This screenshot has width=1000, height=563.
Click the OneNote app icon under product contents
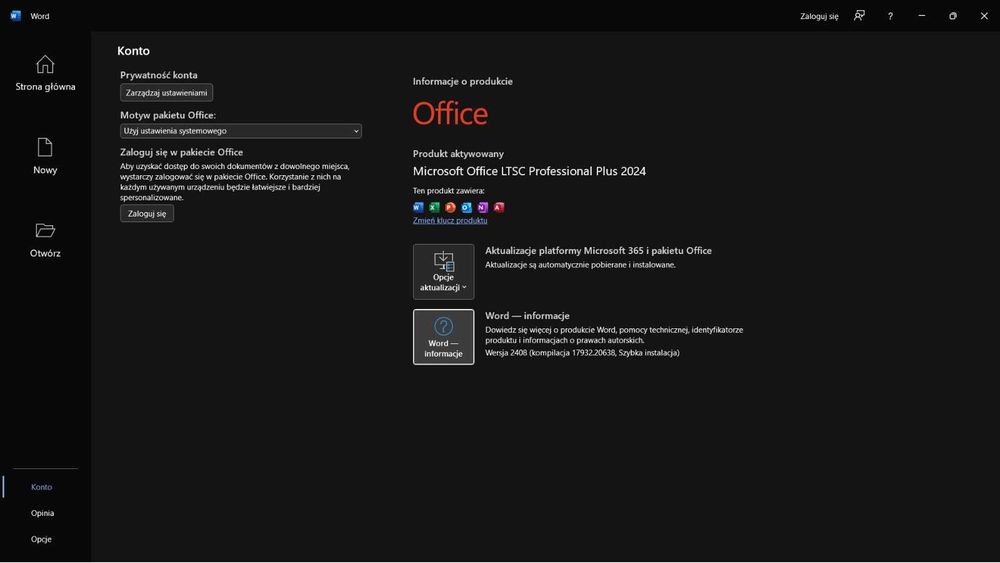[483, 207]
